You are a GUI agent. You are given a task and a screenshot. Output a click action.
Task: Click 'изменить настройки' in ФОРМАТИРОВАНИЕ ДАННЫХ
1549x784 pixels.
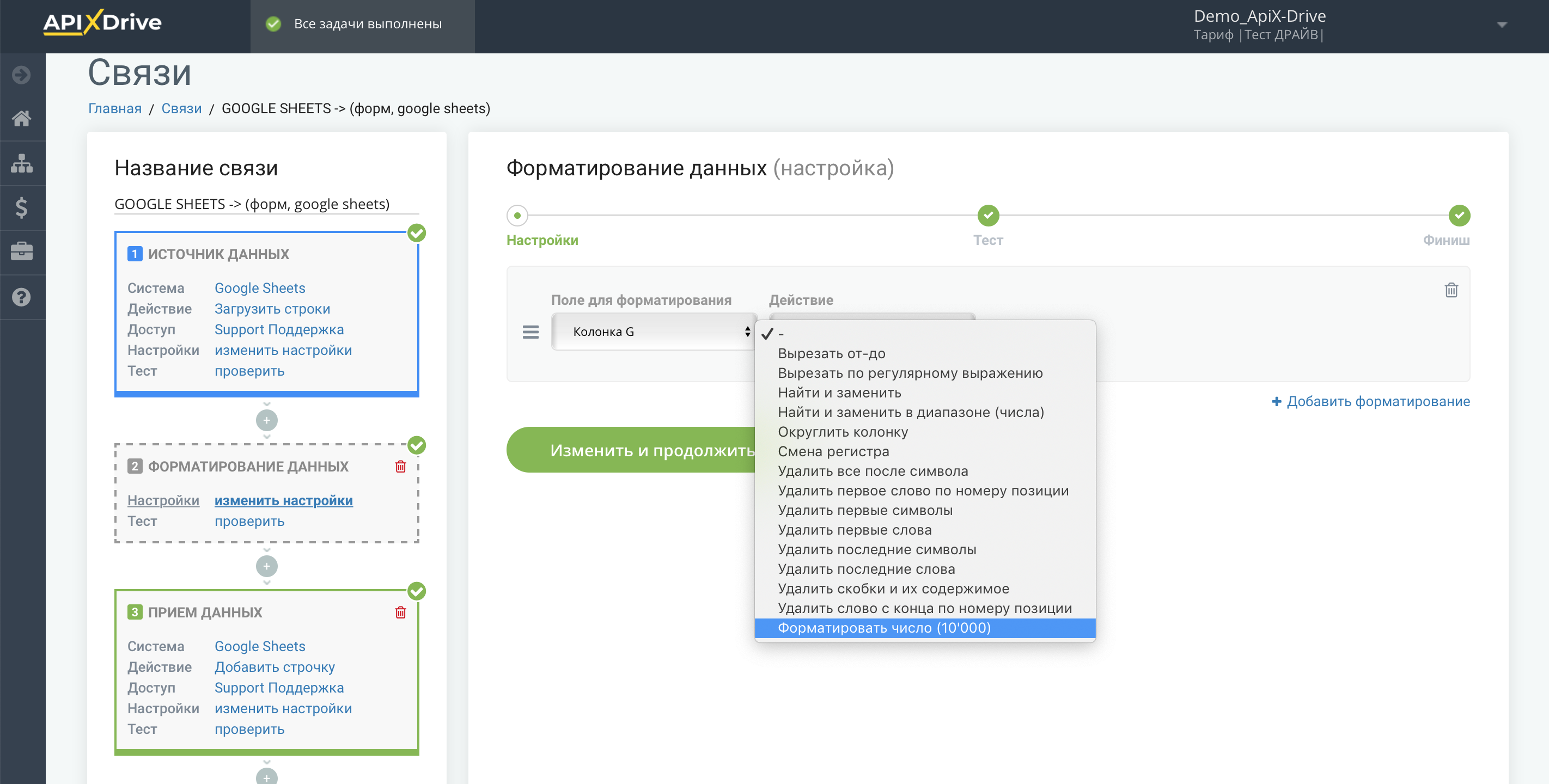click(x=283, y=501)
